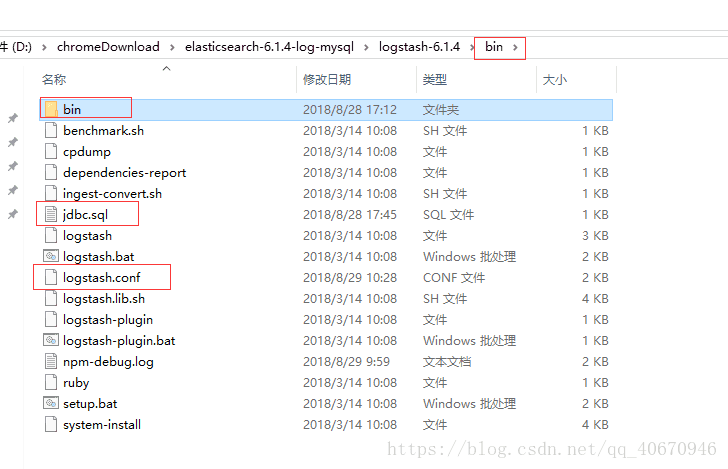The height and width of the screenshot is (469, 728).
Task: Click the logstash.lib.sh file icon
Action: (51, 298)
